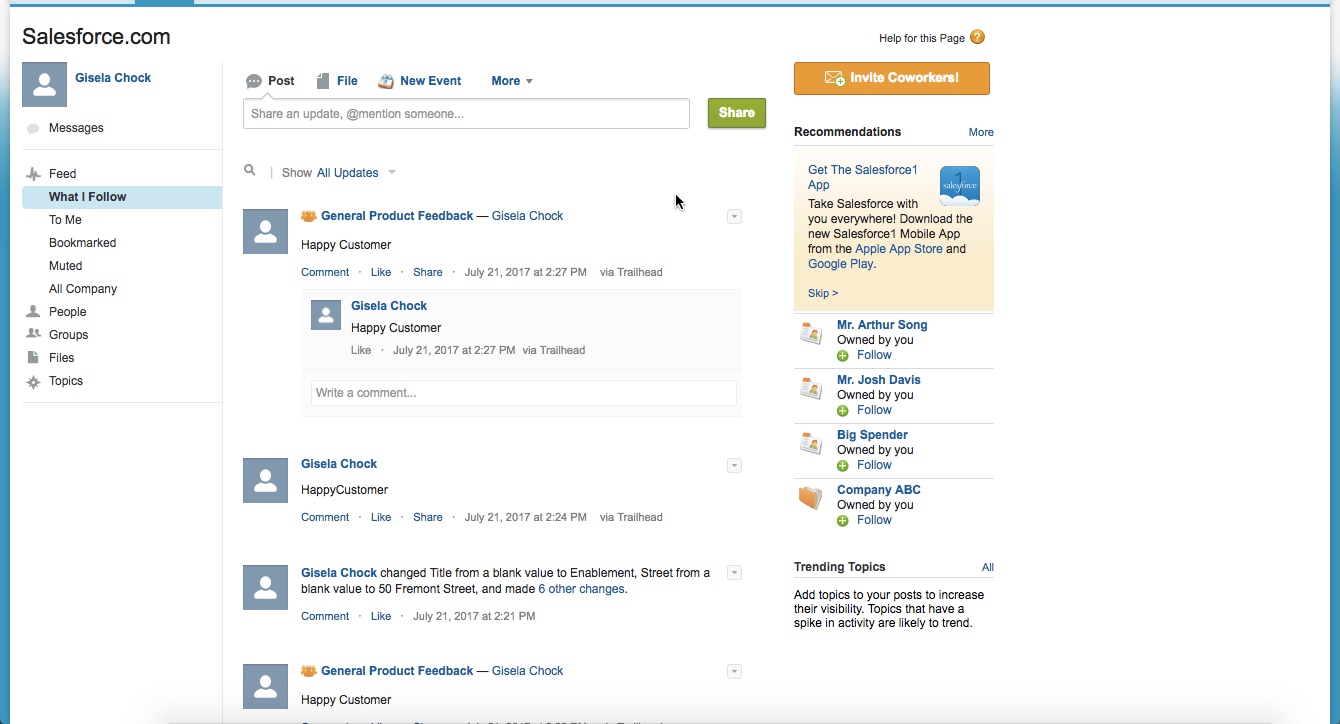Open the Company ABC record link

pos(878,490)
